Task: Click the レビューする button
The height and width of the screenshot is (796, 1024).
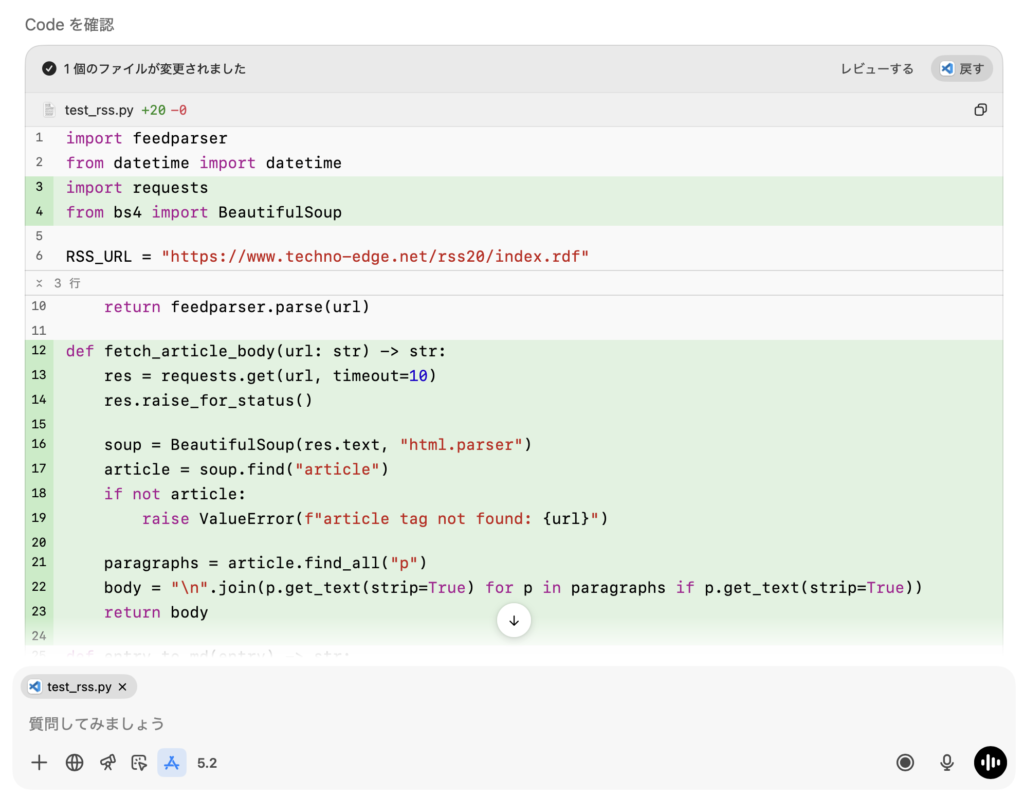Action: pyautogui.click(x=876, y=69)
